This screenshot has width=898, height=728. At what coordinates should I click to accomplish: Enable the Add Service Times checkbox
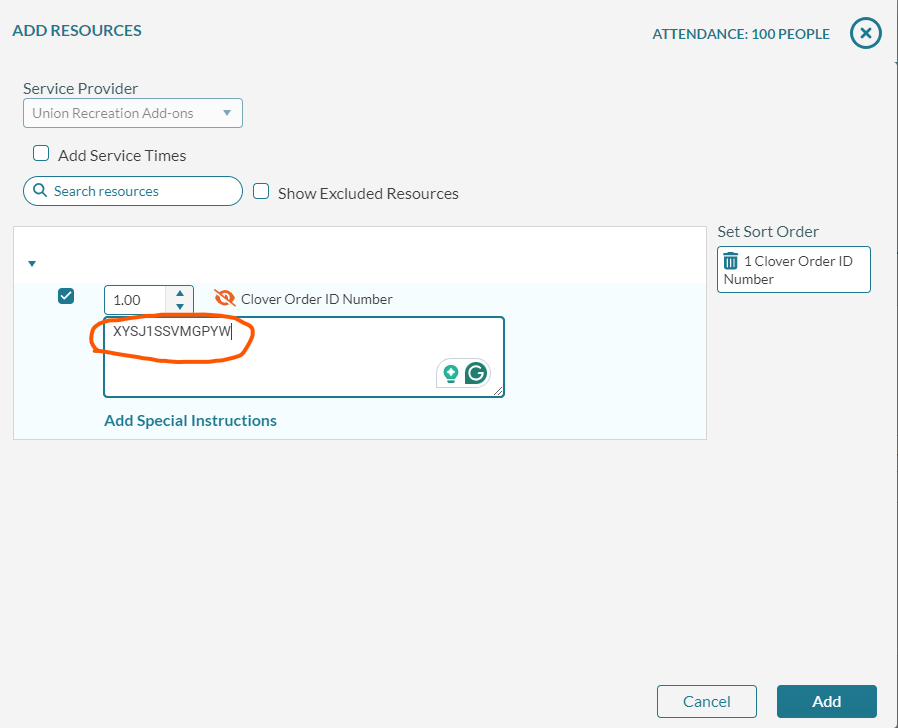(41, 154)
